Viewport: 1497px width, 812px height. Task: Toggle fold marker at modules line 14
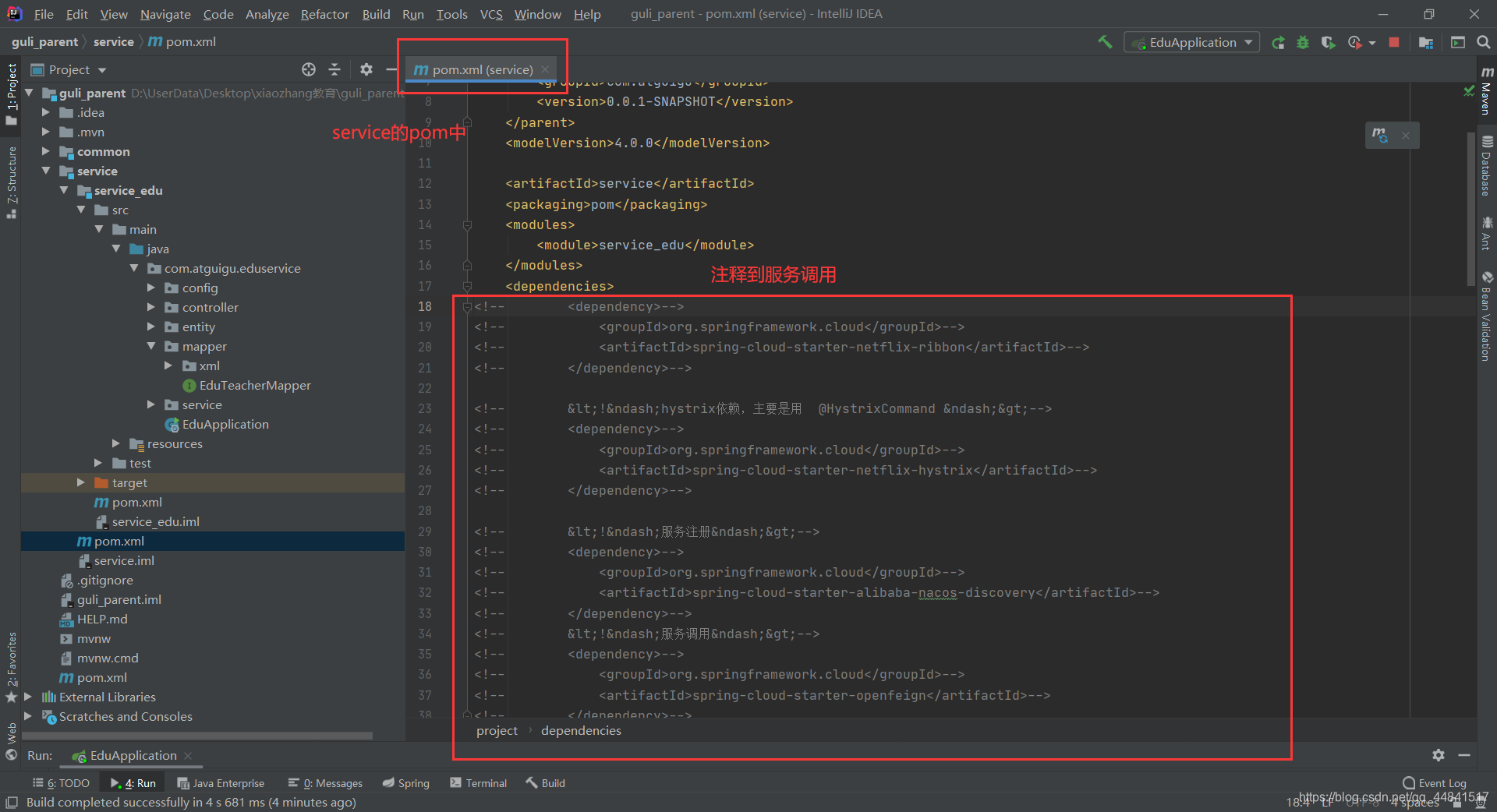467,224
